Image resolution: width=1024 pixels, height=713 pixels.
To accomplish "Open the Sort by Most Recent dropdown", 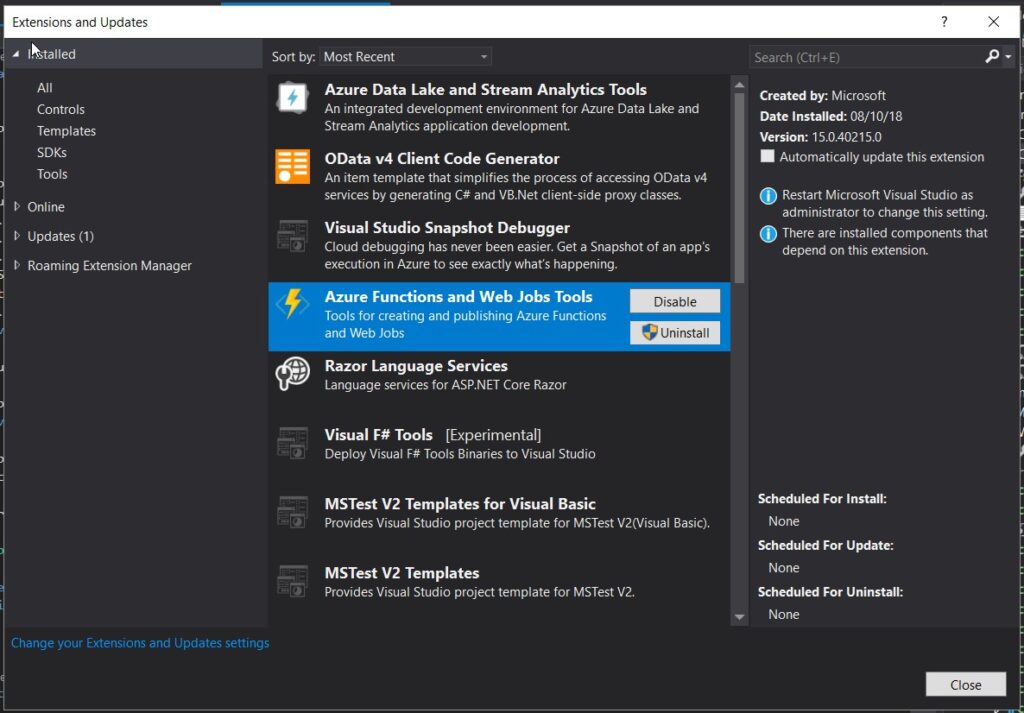I will [405, 57].
